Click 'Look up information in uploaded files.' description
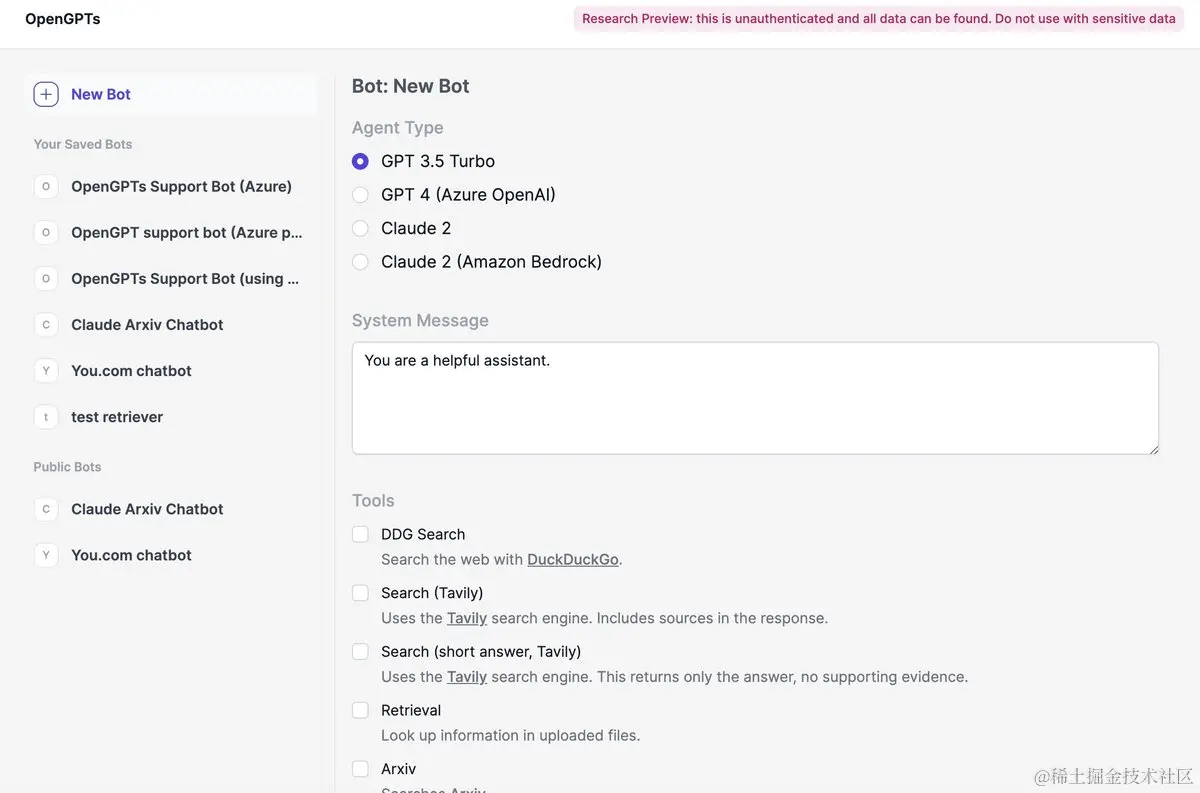Viewport: 1200px width, 793px height. [x=510, y=735]
